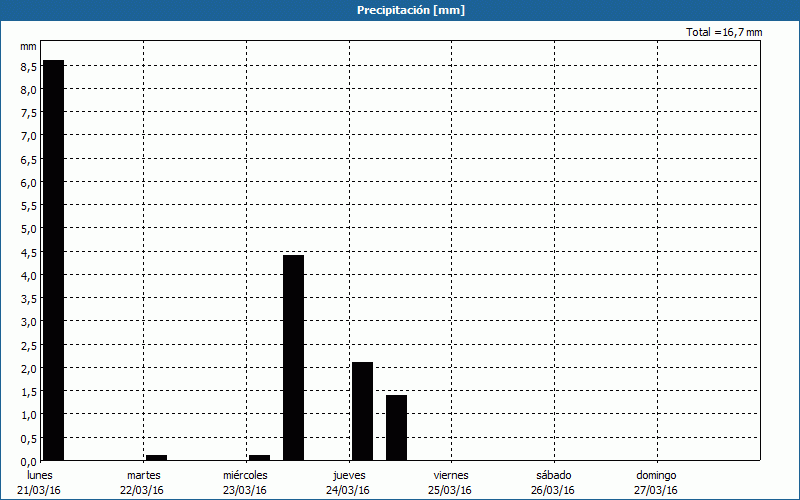Select the viernes 25/03/16 axis label

451,482
